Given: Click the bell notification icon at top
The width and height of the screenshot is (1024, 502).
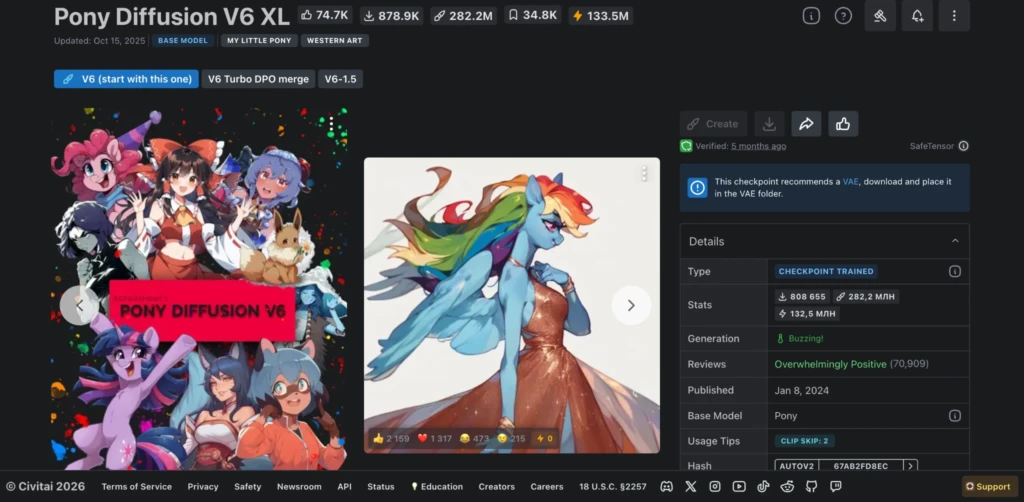Looking at the screenshot, I should (917, 16).
